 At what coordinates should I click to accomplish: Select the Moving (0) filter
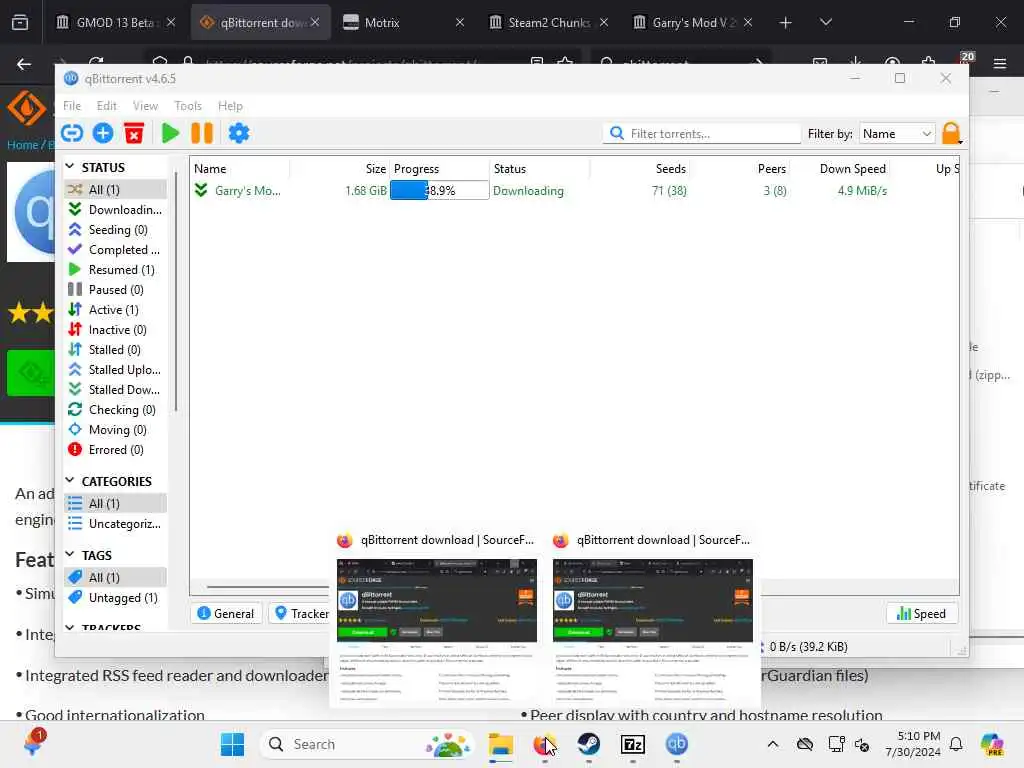point(116,430)
